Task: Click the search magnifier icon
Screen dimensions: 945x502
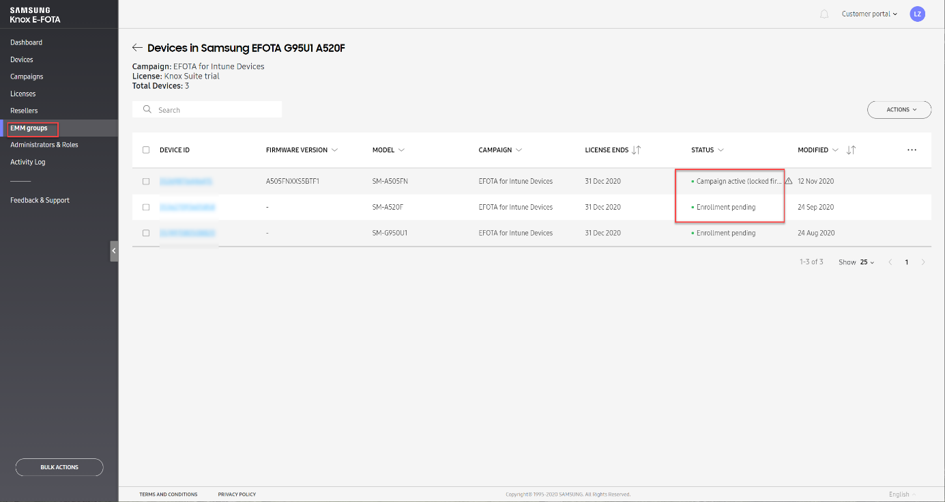Action: pos(147,110)
